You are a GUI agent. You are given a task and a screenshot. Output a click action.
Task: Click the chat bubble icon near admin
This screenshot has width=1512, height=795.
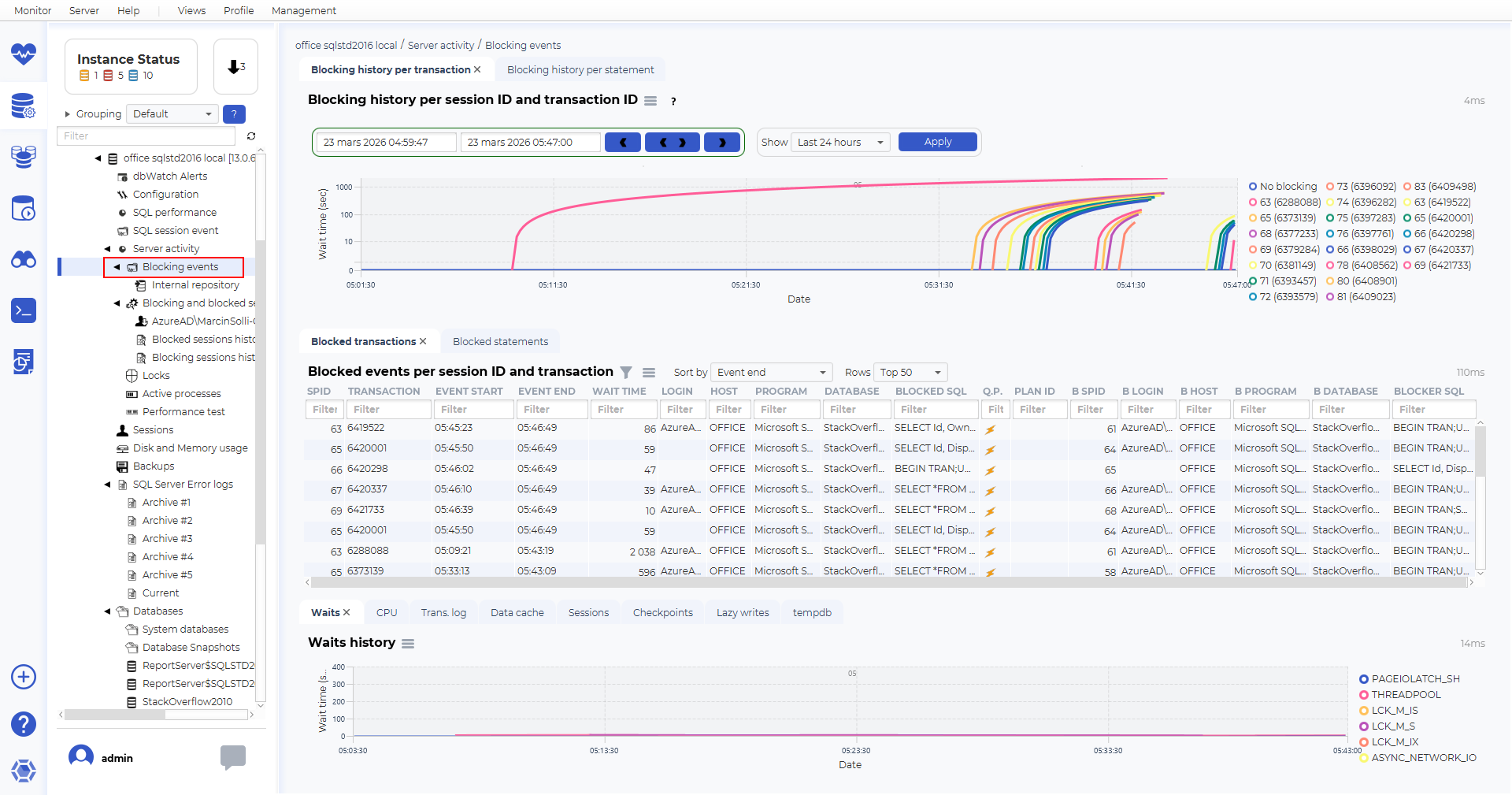[233, 757]
